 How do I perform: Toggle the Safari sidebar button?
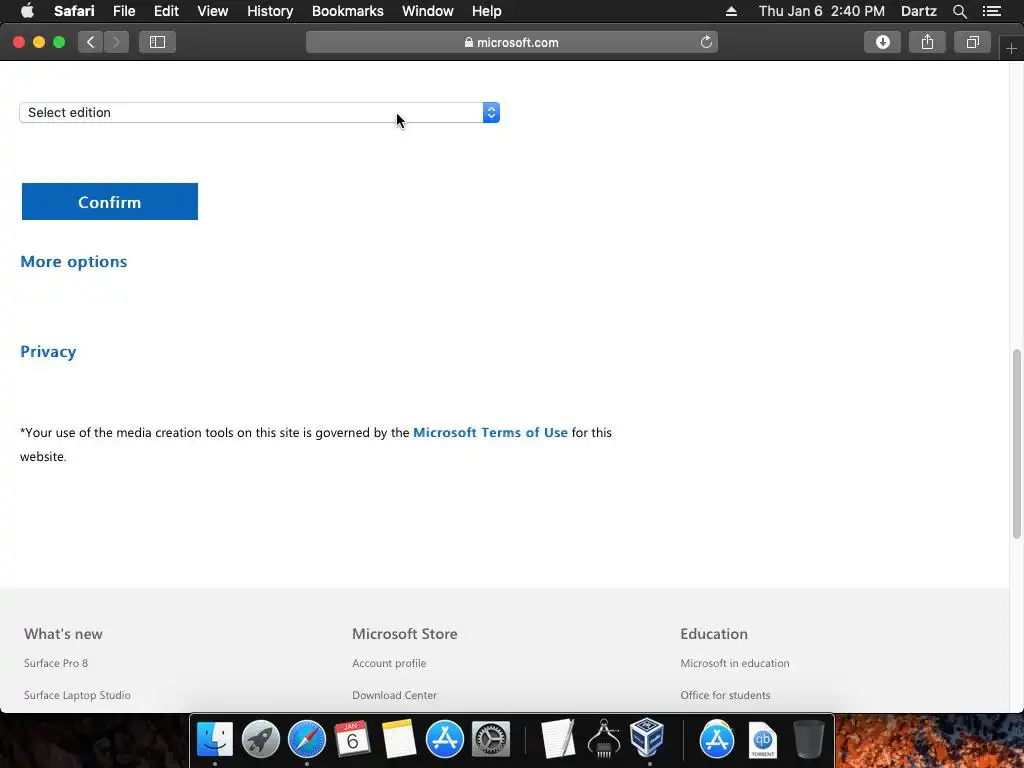click(x=157, y=42)
